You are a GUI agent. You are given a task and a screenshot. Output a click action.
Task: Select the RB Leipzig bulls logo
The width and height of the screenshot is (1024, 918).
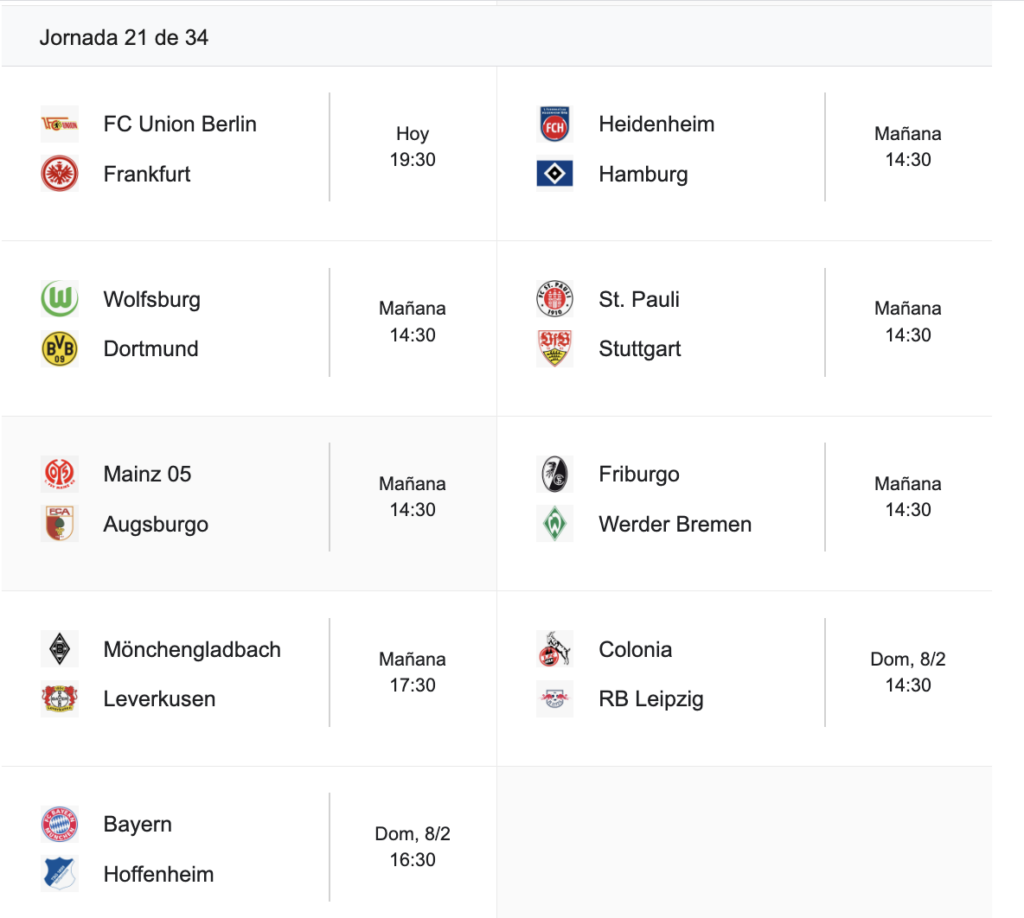[x=555, y=699]
